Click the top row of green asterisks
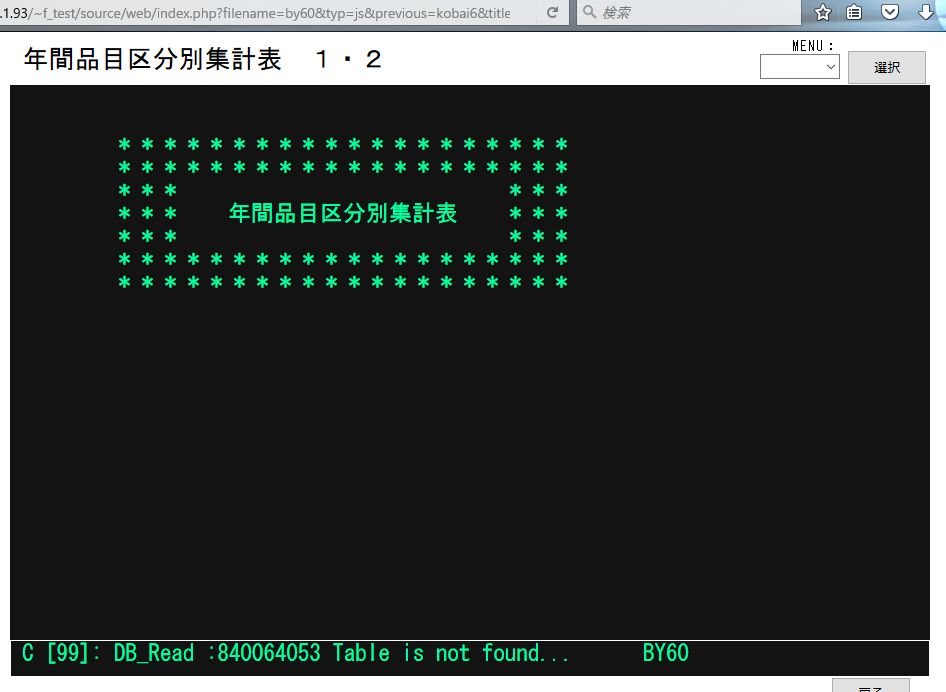This screenshot has width=946, height=692. [343, 145]
